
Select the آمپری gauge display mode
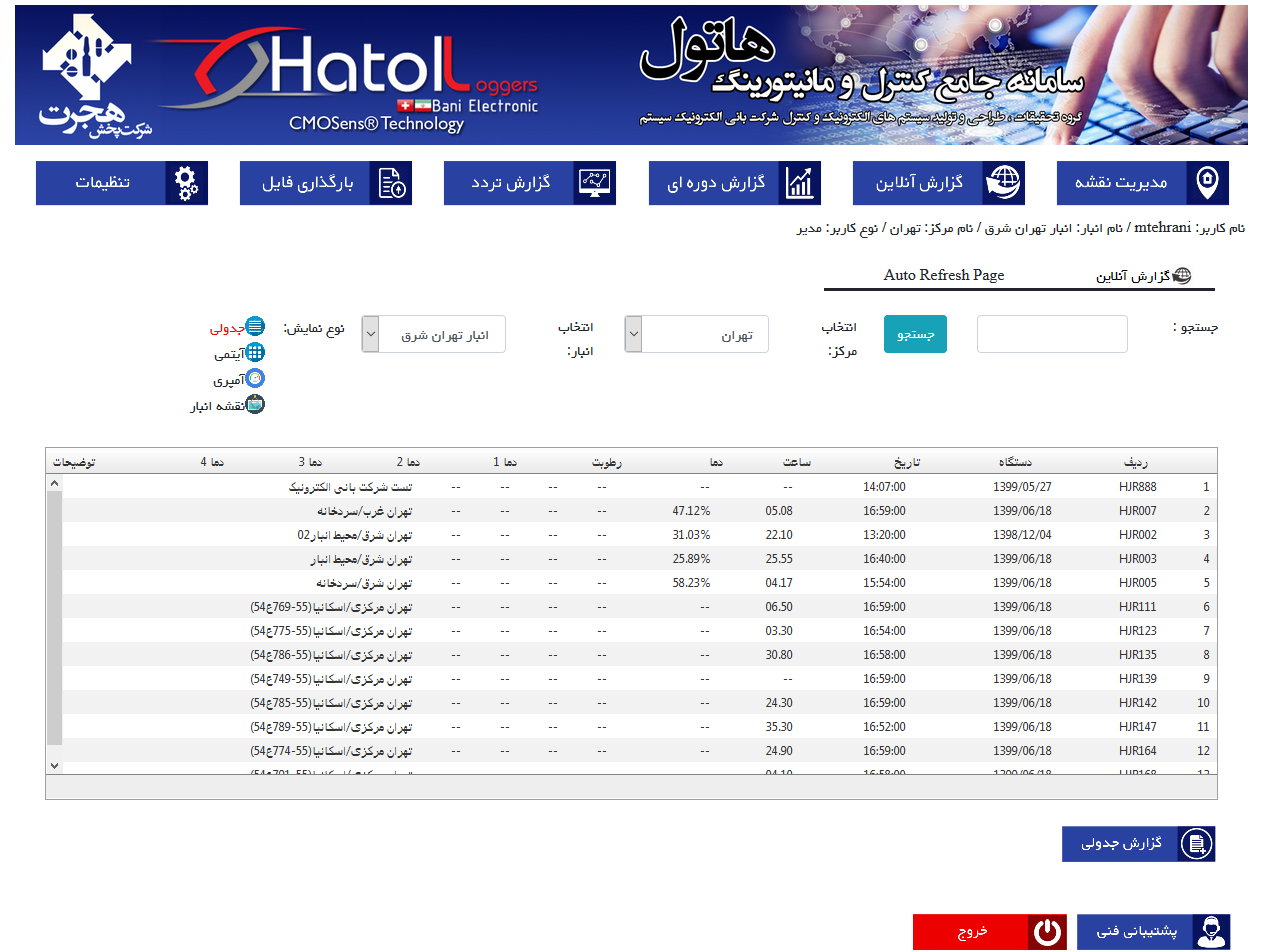point(255,379)
